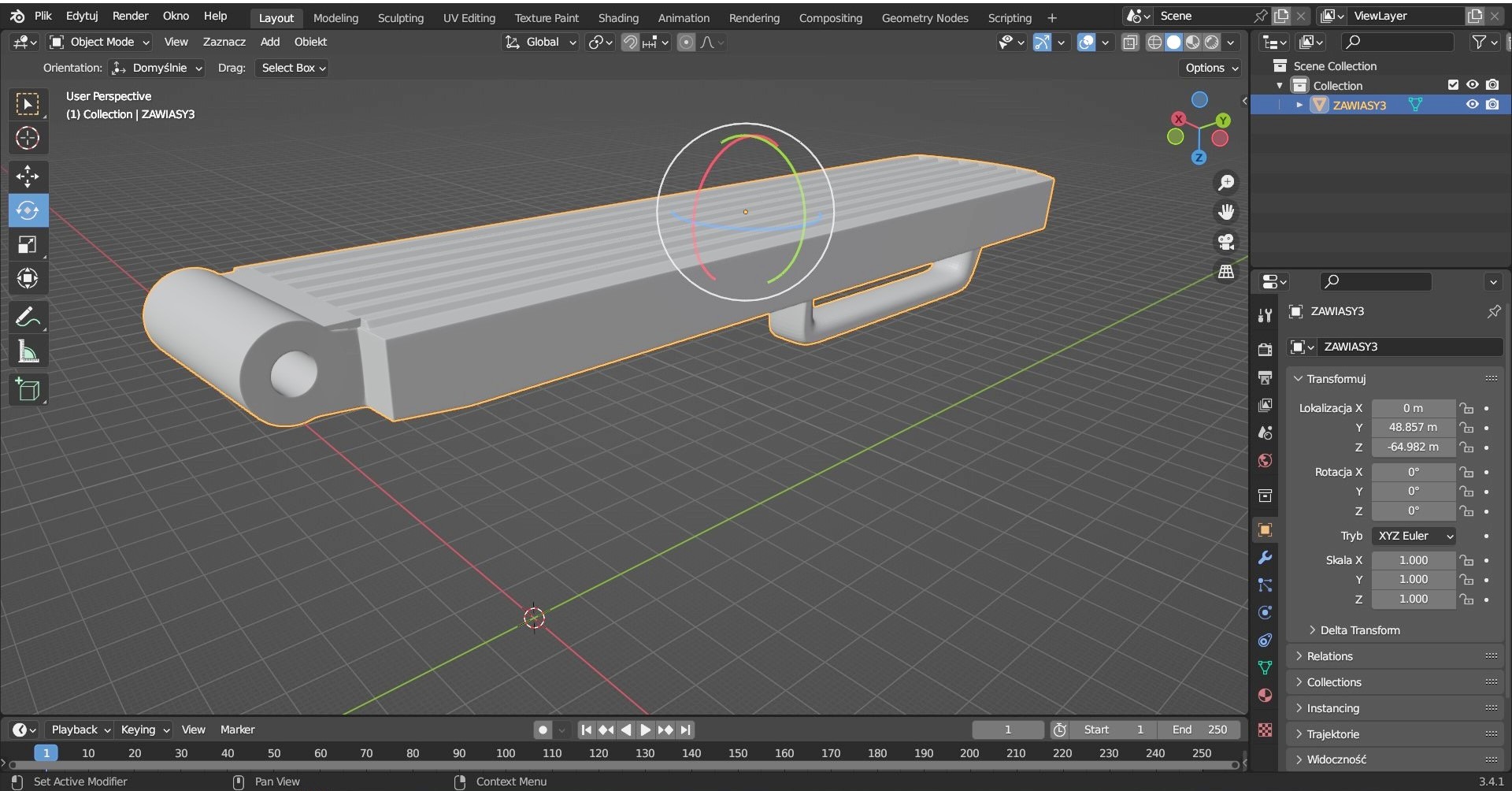Viewport: 1512px width, 791px height.
Task: Open the Modifiers wrench properties tab
Action: coord(1265,558)
